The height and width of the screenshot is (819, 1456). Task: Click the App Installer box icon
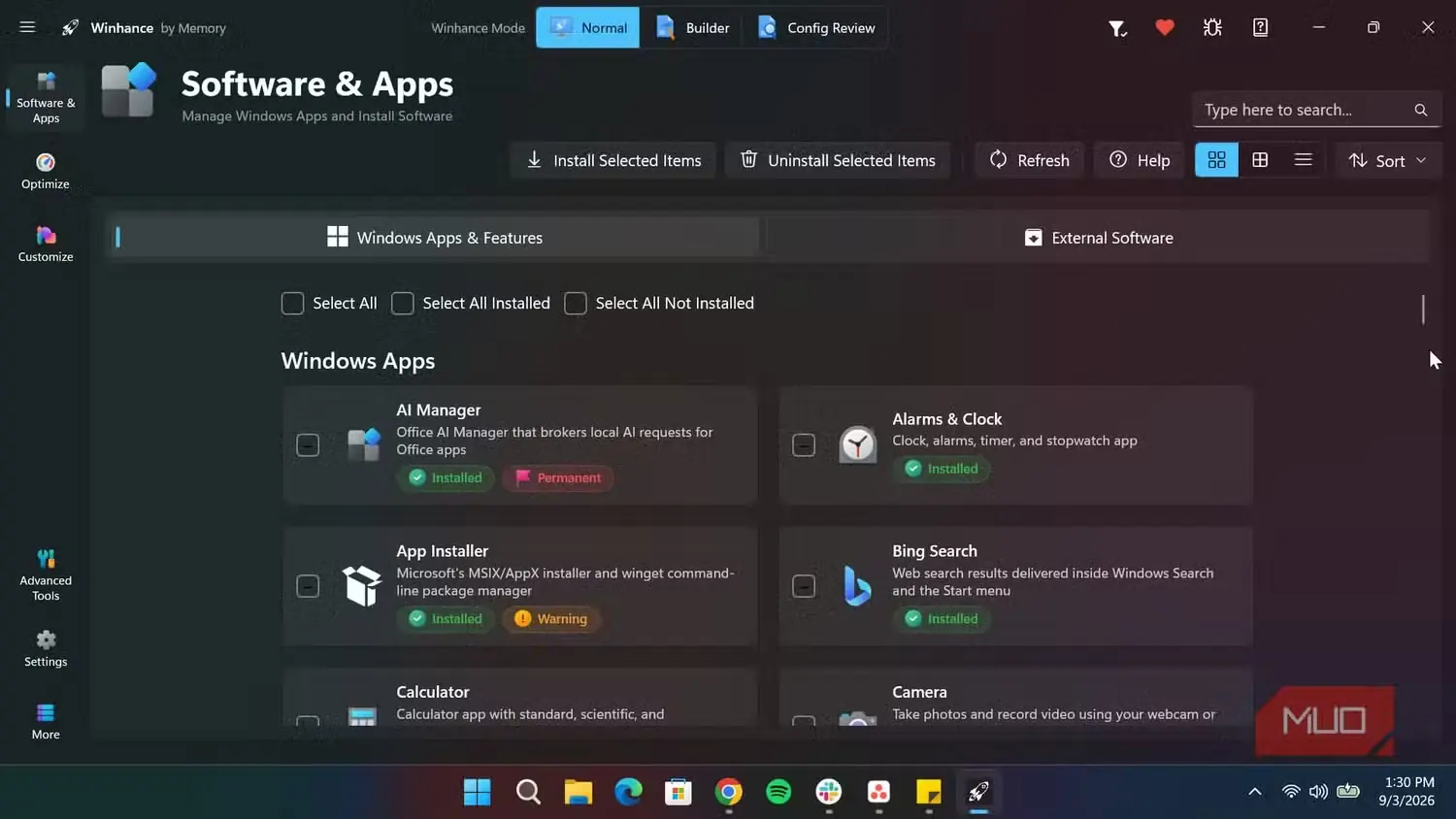(362, 586)
